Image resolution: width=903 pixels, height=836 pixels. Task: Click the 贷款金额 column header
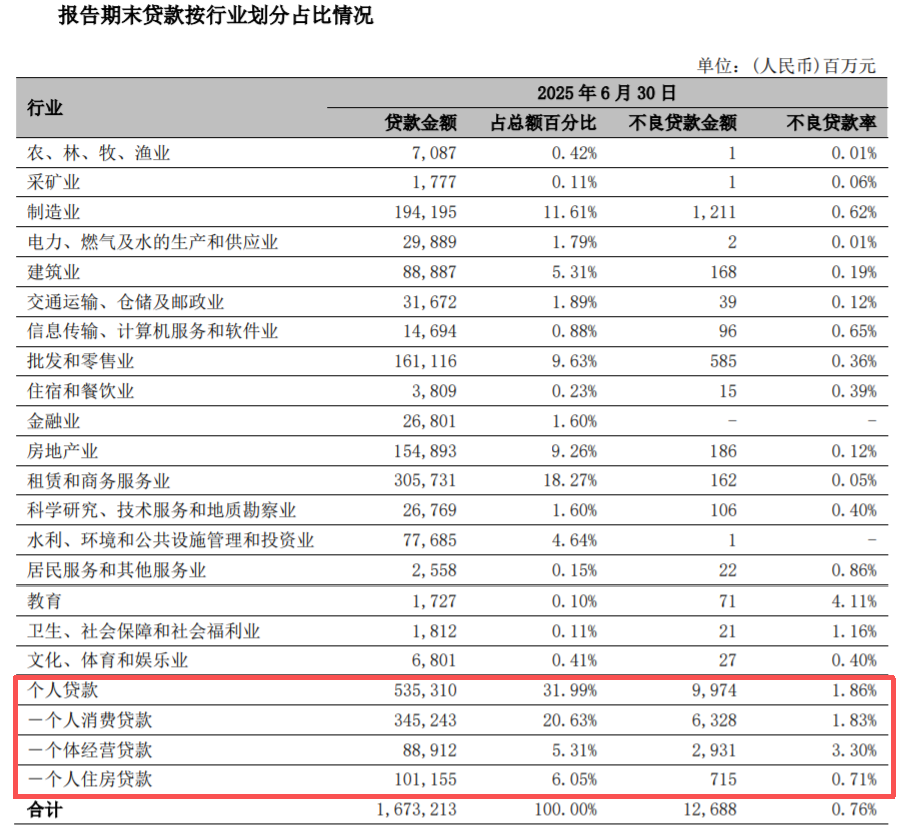click(420, 123)
